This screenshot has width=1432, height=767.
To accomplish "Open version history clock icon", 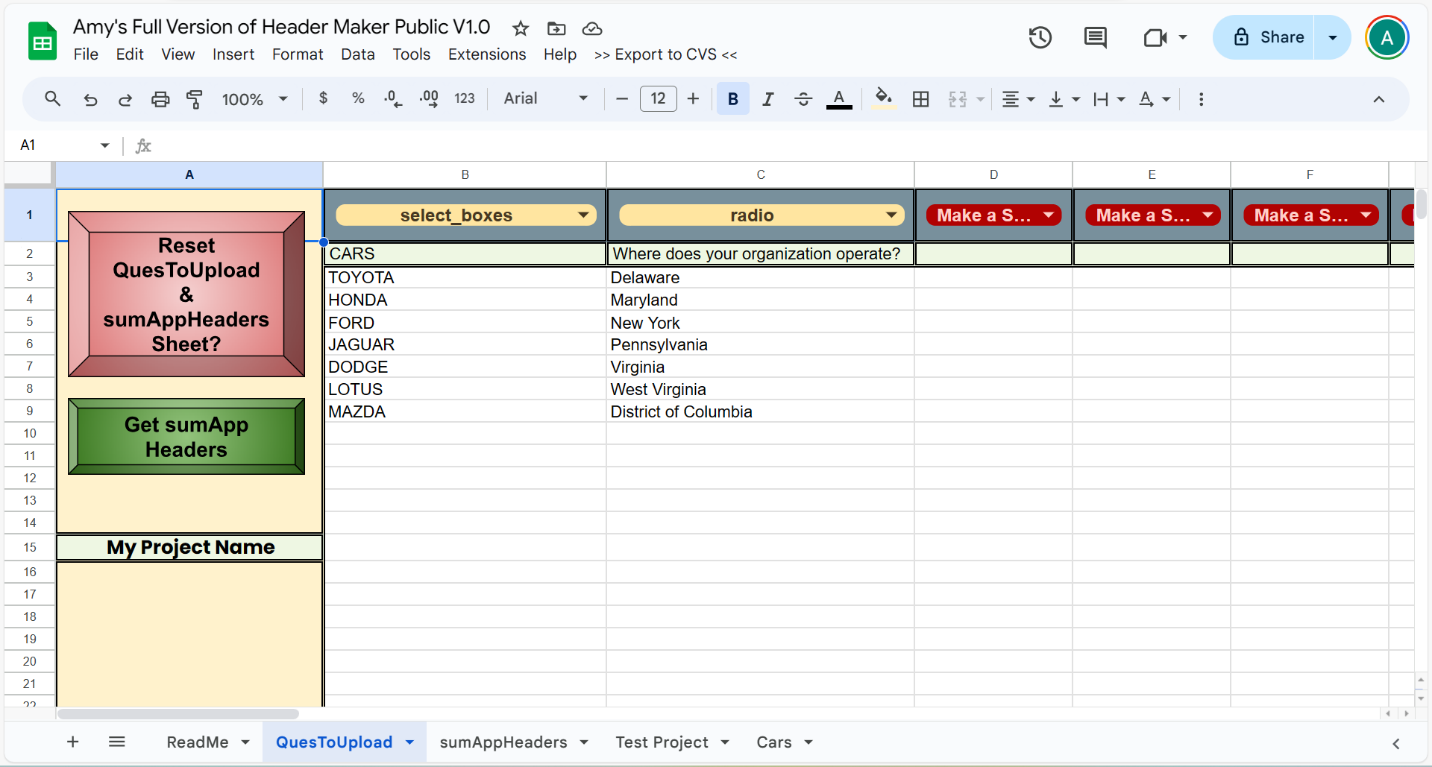I will [1040, 37].
